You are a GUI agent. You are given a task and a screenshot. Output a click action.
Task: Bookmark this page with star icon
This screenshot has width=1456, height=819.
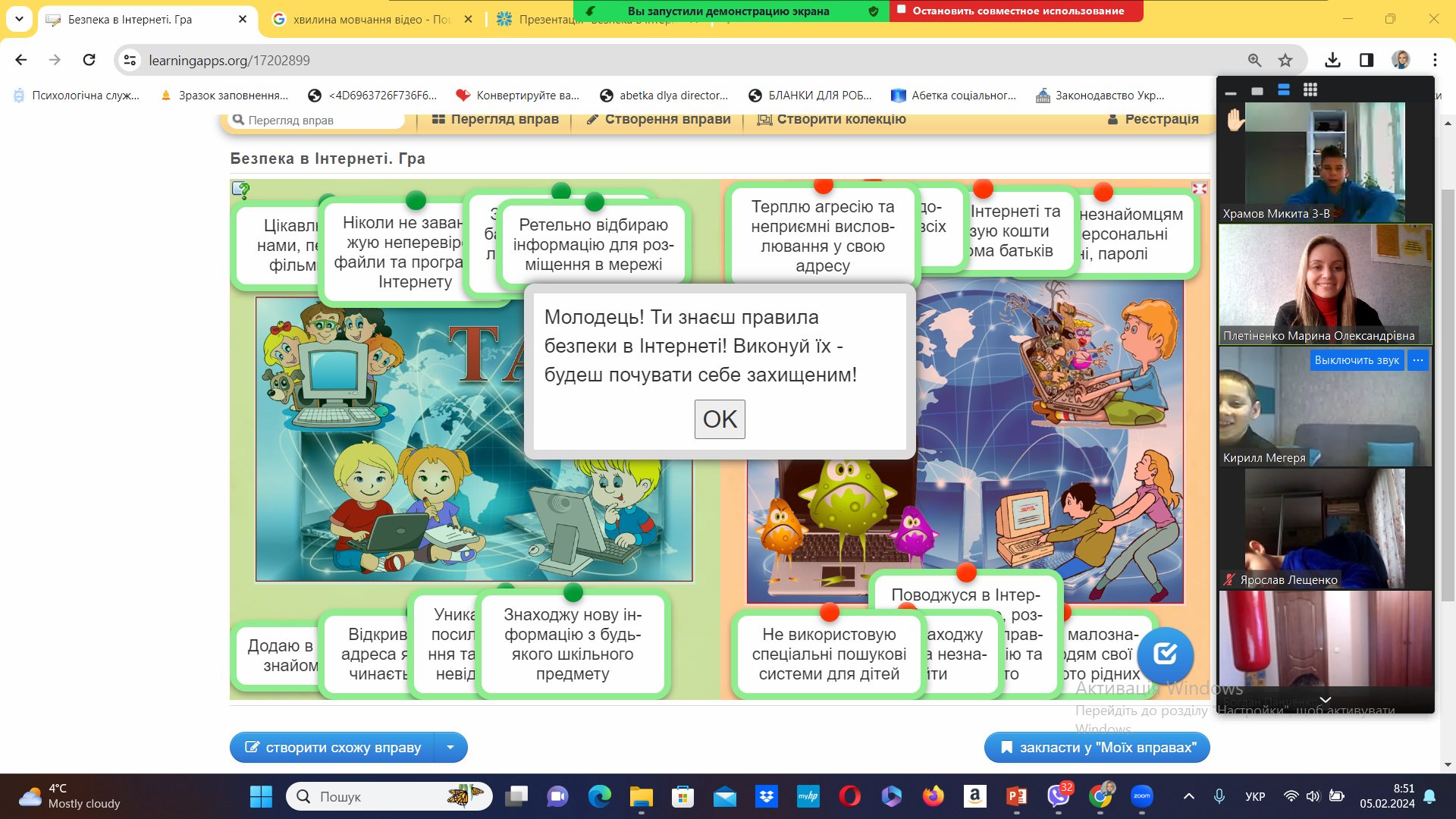(1285, 60)
